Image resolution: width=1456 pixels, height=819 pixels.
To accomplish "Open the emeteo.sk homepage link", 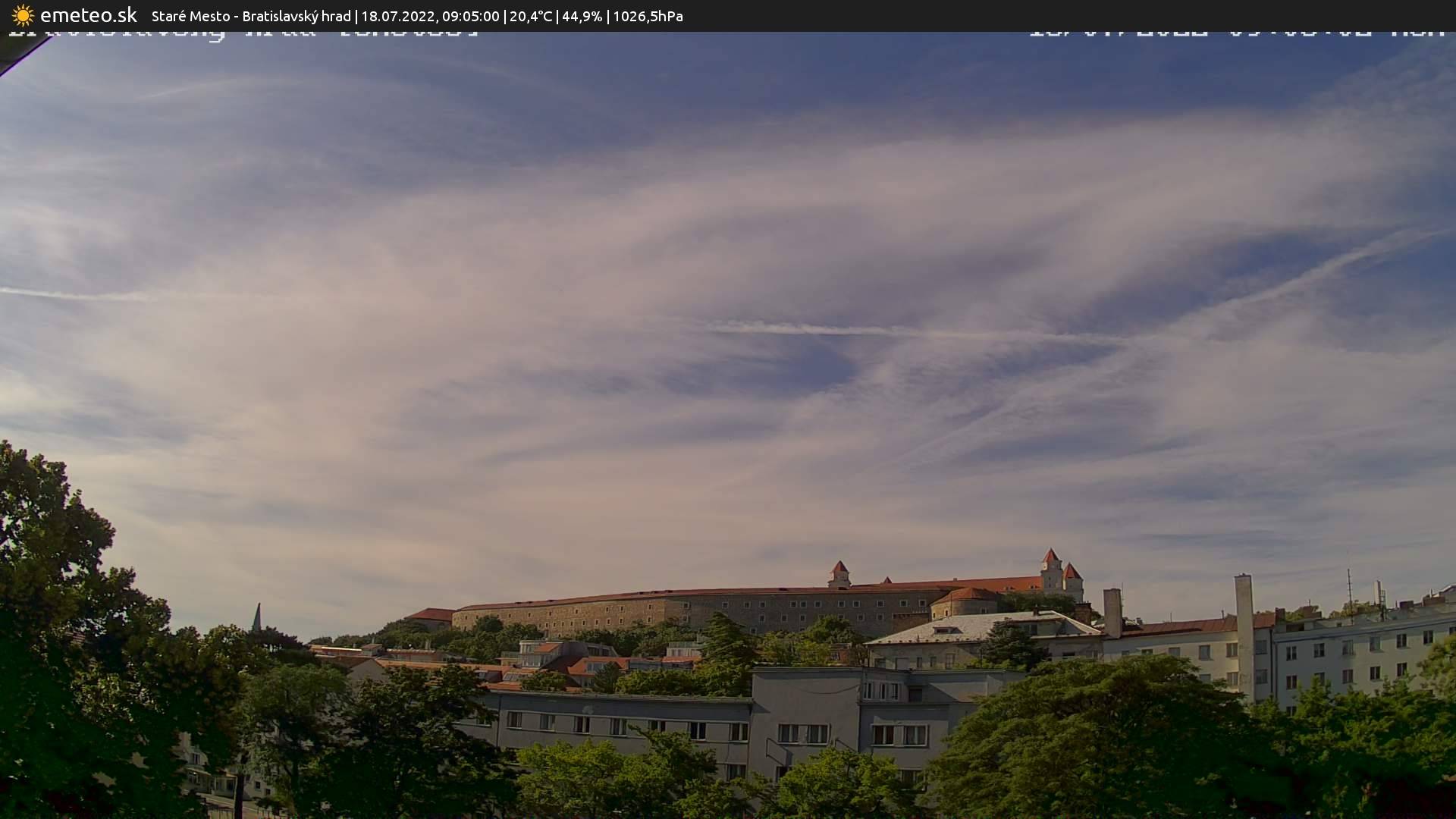I will pyautogui.click(x=89, y=15).
